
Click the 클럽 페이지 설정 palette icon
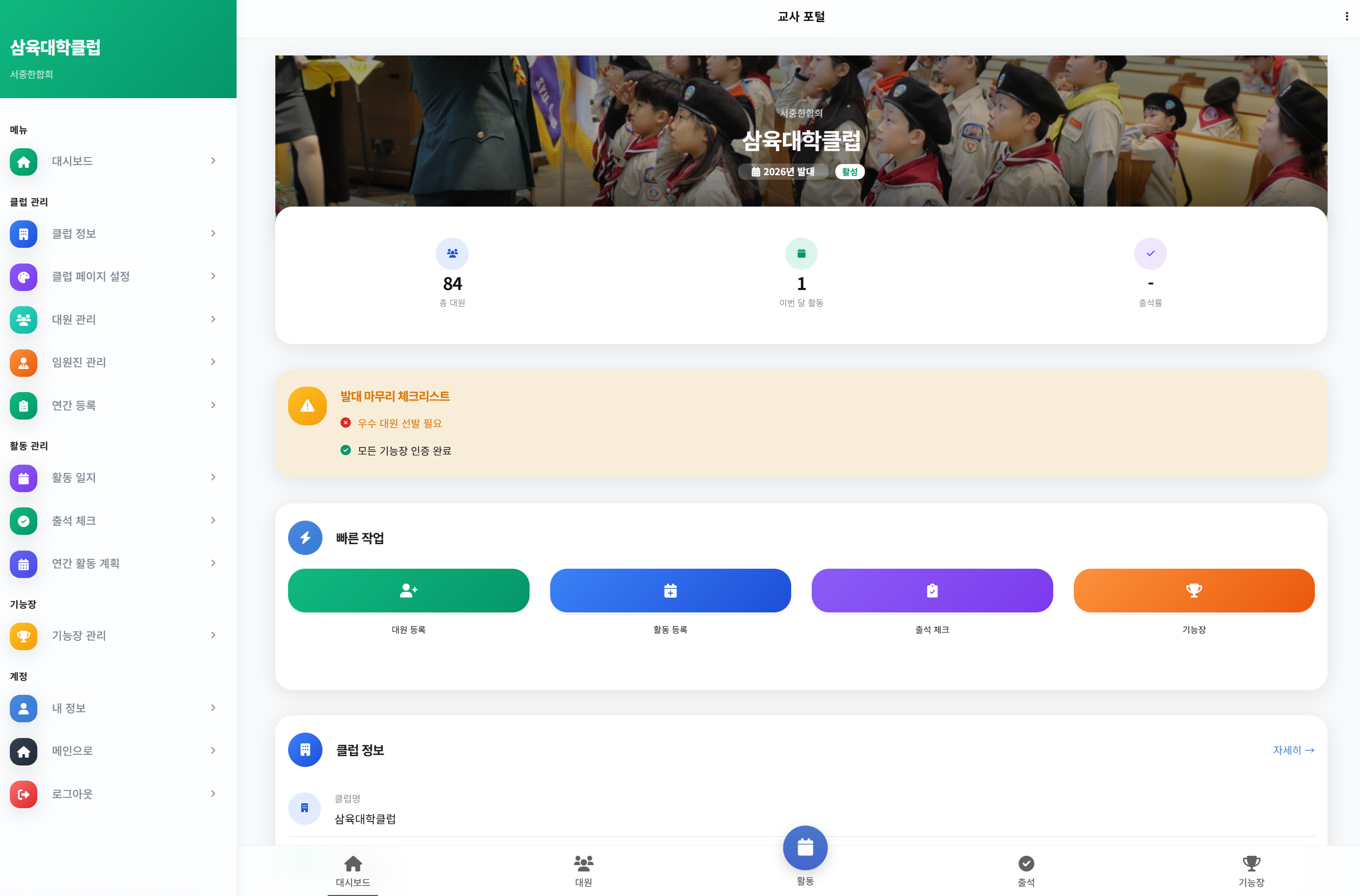(24, 277)
